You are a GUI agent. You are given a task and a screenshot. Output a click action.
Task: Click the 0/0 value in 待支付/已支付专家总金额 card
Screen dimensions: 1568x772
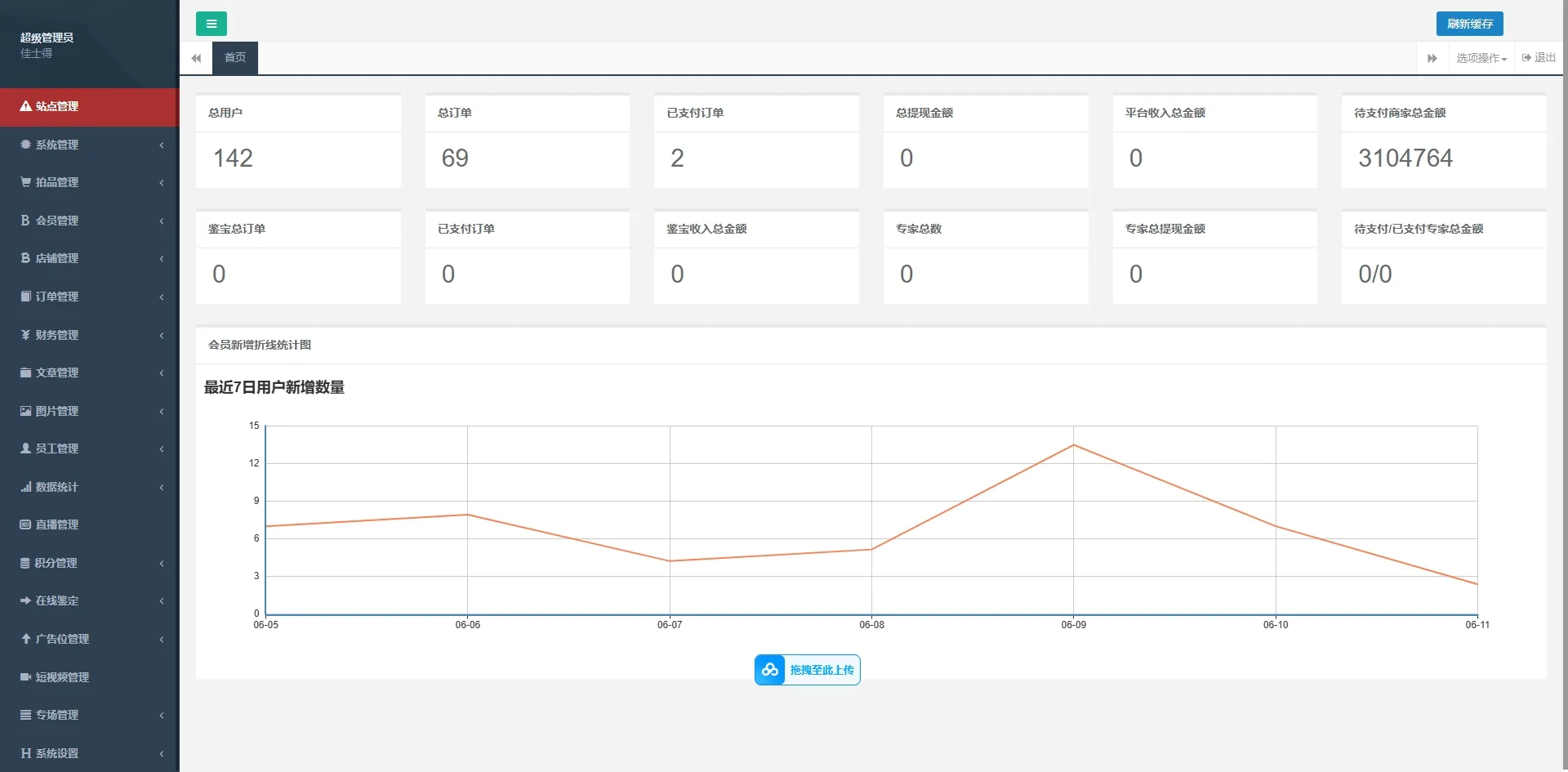1375,274
